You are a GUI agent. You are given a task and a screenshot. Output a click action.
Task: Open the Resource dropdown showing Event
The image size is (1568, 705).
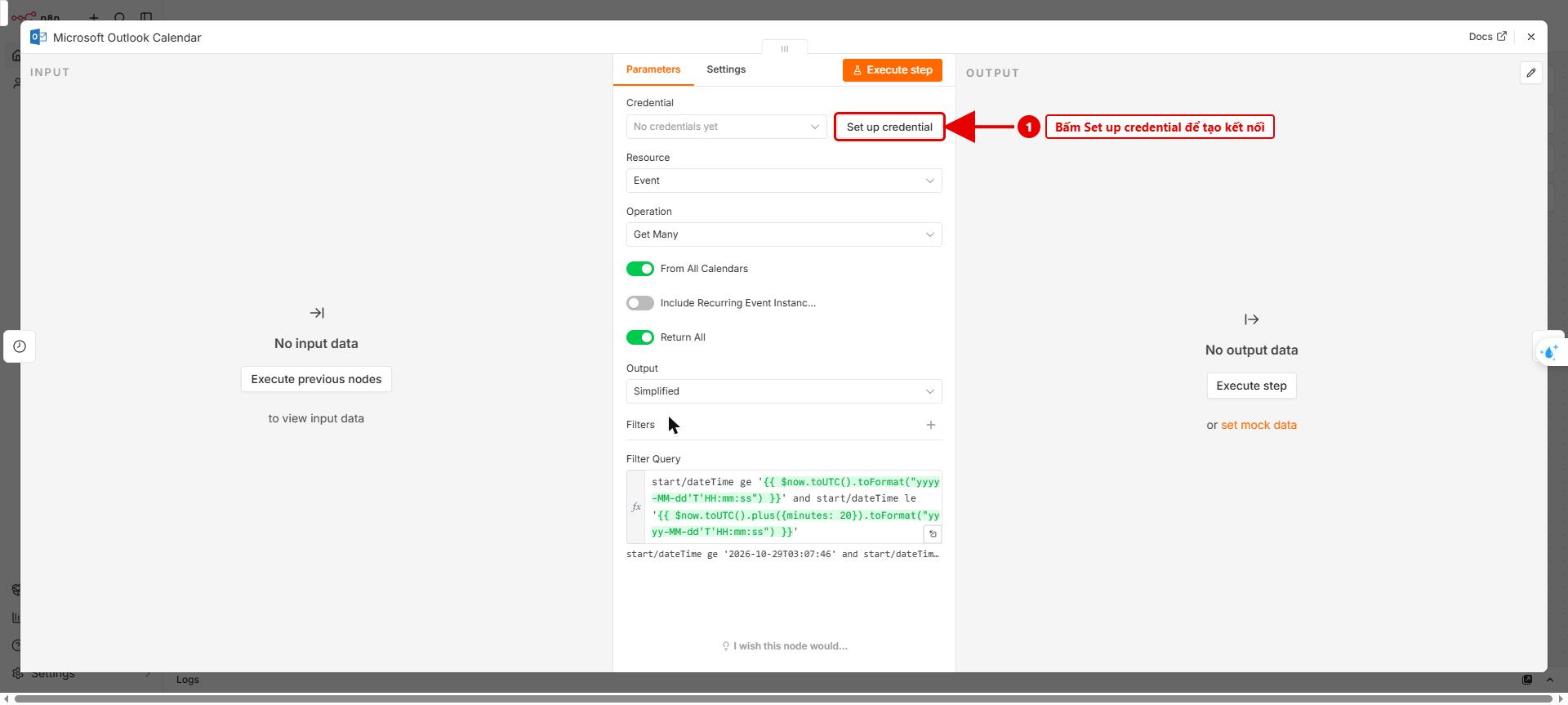point(784,181)
